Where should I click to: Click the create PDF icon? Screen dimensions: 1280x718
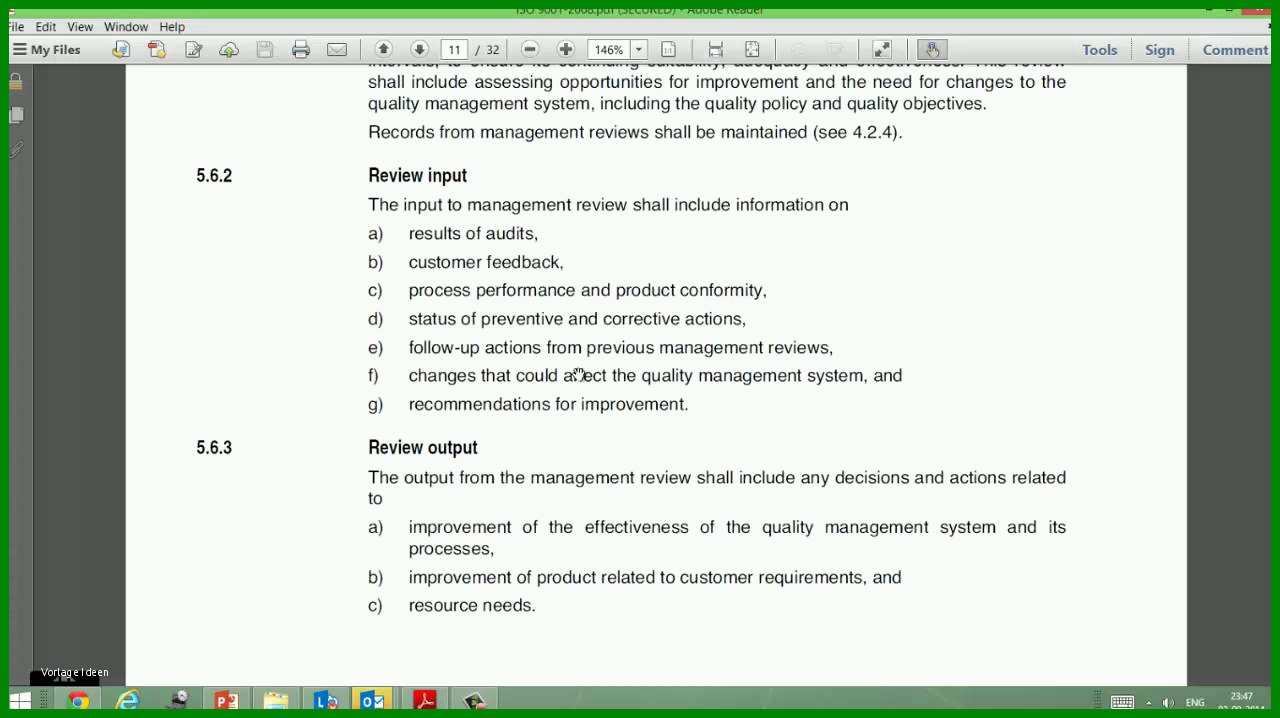[x=157, y=49]
